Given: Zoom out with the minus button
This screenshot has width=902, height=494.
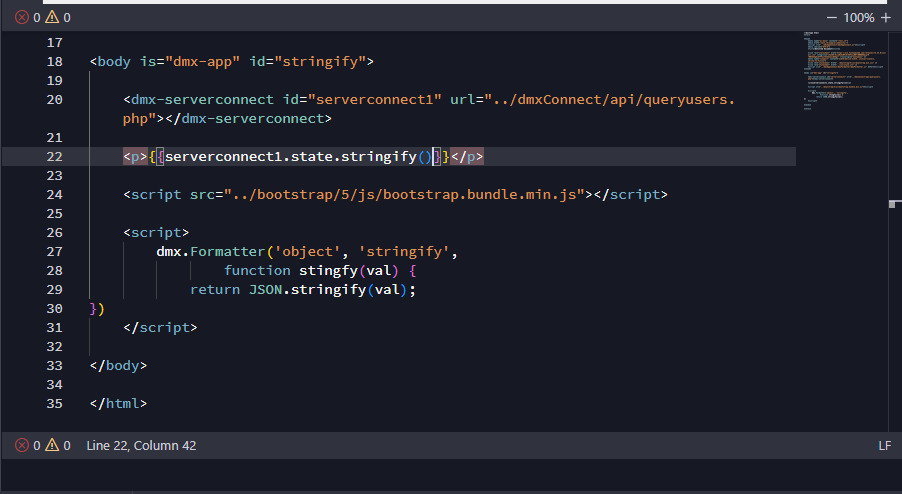Looking at the screenshot, I should pos(831,18).
